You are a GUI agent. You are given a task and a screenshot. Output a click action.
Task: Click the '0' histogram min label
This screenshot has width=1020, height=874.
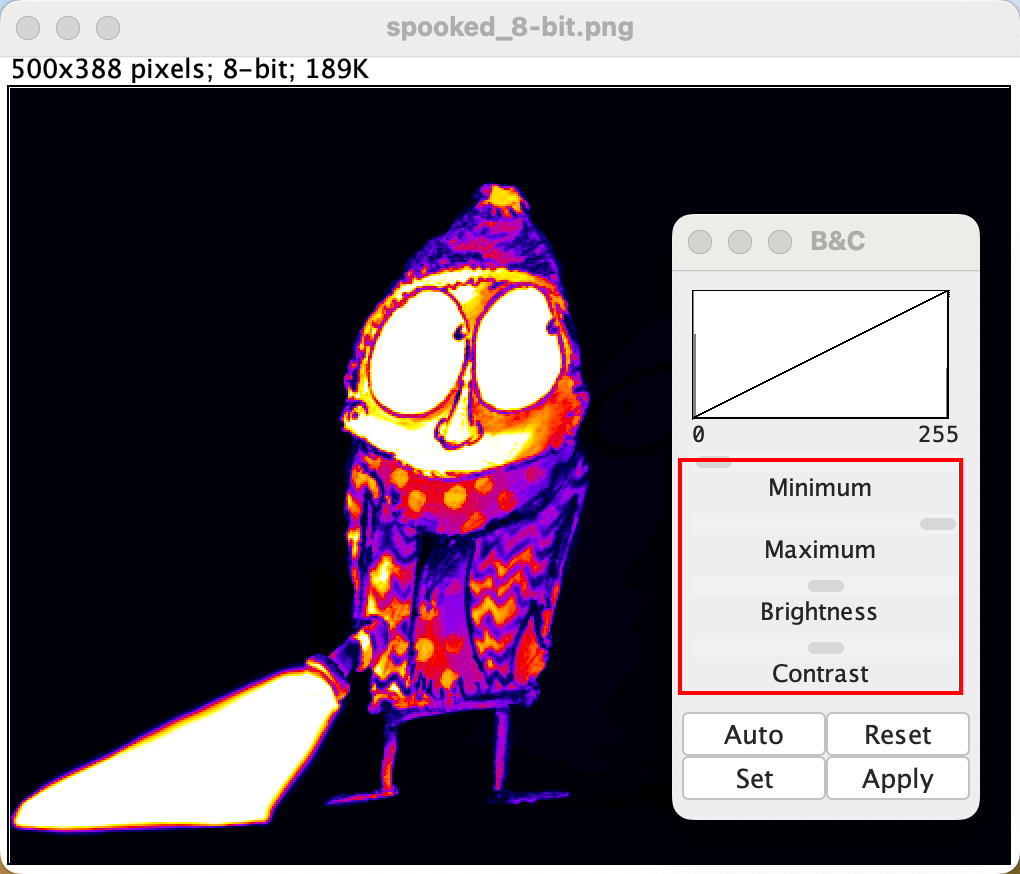point(698,434)
